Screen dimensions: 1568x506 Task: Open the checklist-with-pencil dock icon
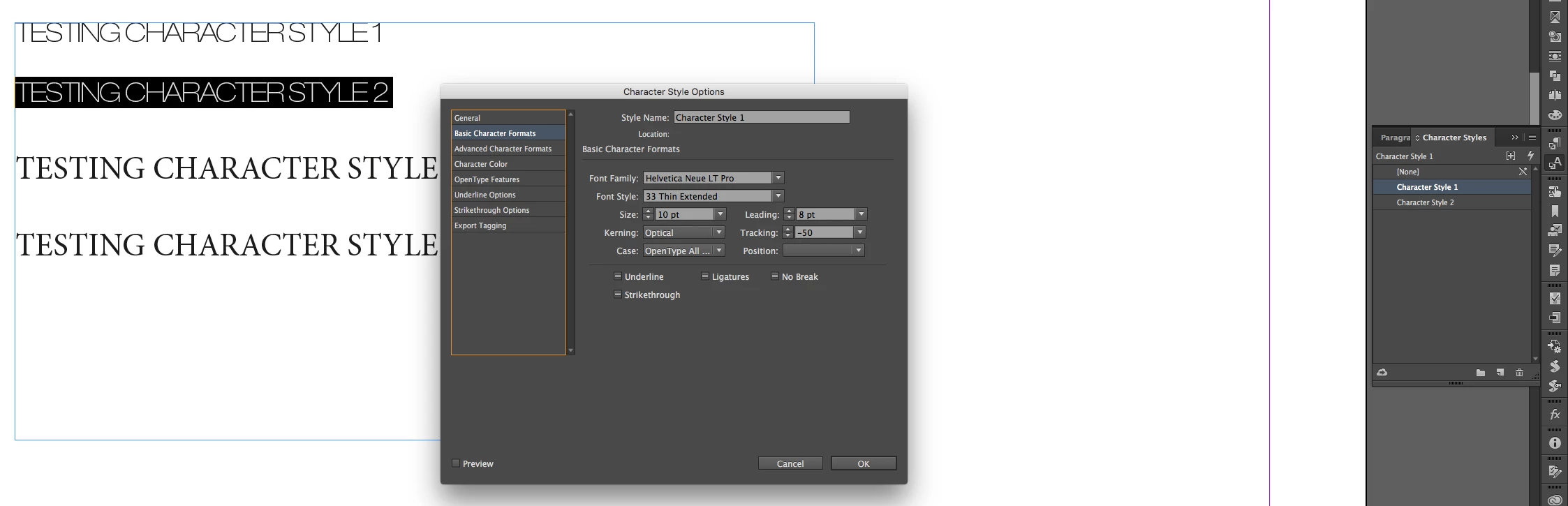[x=1555, y=472]
